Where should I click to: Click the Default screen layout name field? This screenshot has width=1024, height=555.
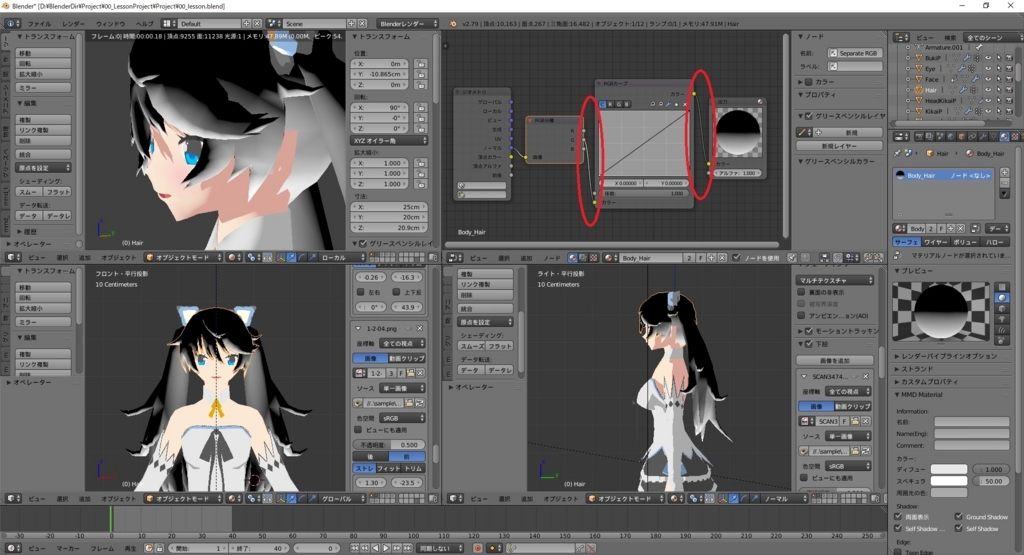coord(209,24)
